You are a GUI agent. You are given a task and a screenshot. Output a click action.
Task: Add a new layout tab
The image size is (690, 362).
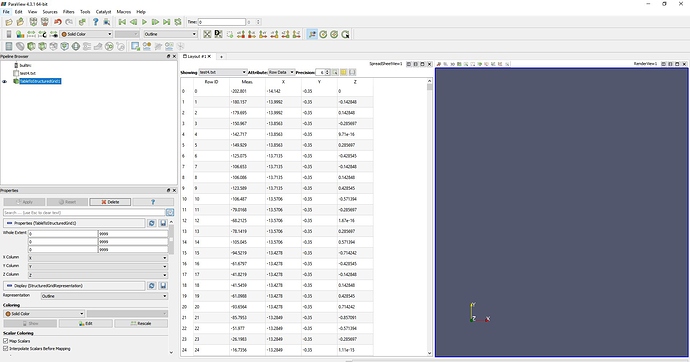pos(221,56)
